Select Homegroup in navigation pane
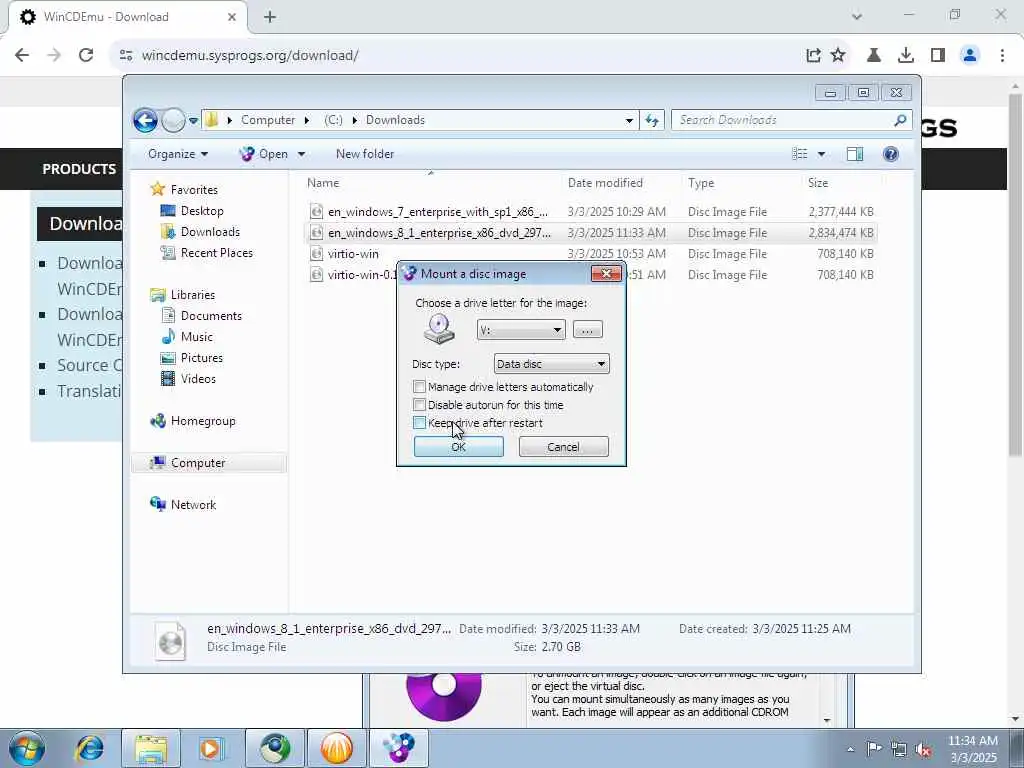 click(x=202, y=421)
